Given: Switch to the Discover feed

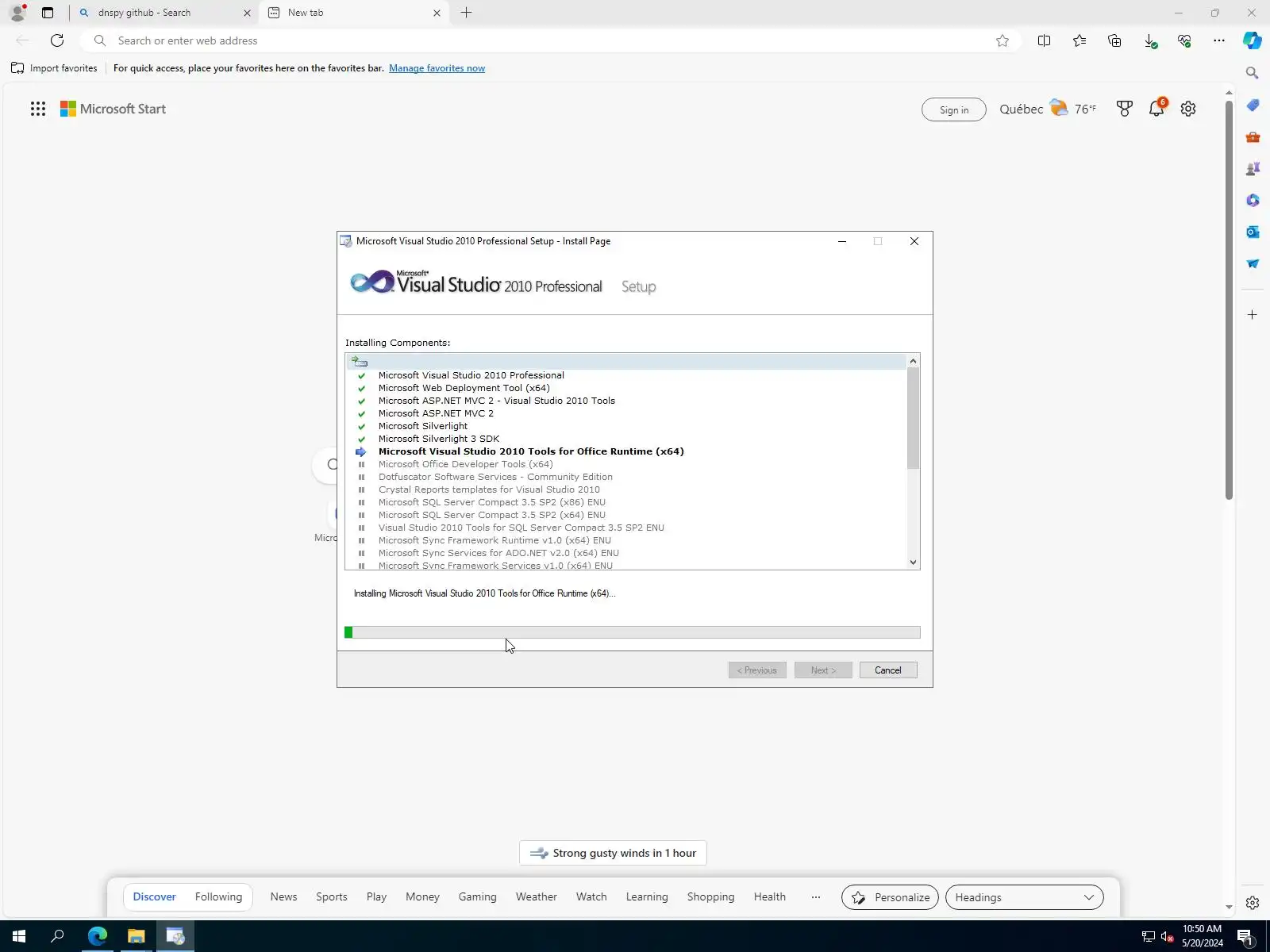Looking at the screenshot, I should click(x=154, y=897).
